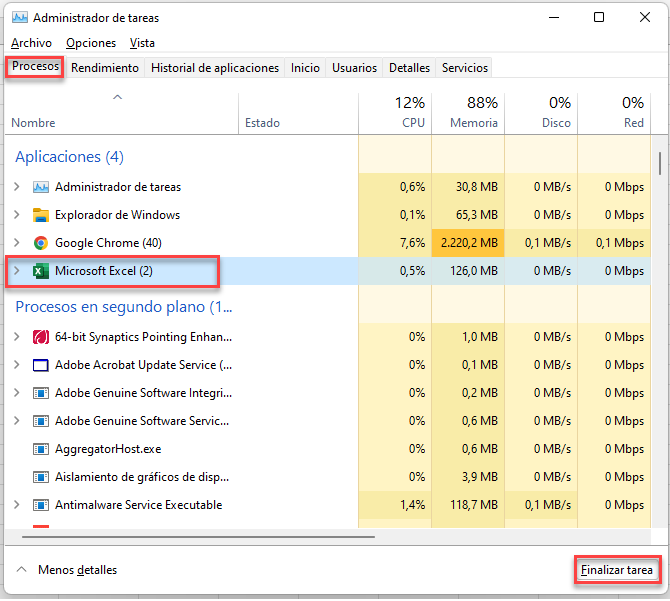Open Historial de aplicaciones tab
The height and width of the screenshot is (601, 670).
tap(215, 68)
